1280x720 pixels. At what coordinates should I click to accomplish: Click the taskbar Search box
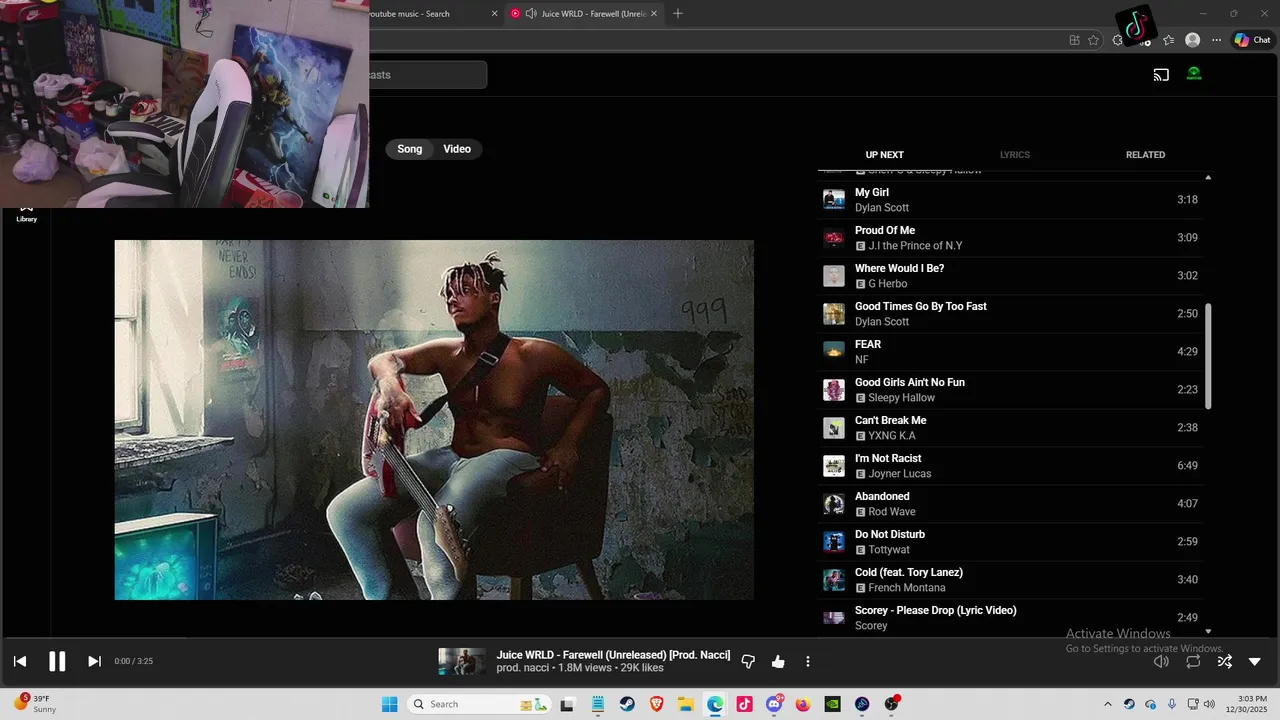(x=480, y=704)
